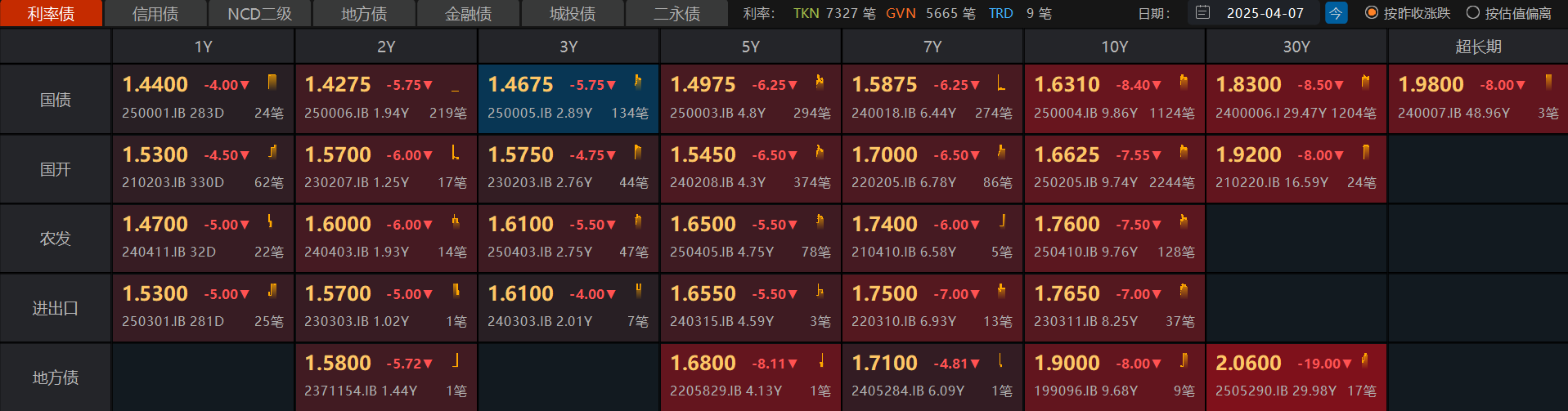Screen dimensions: 1568x411
Task: Click yield value 1.4400
Action: [155, 84]
